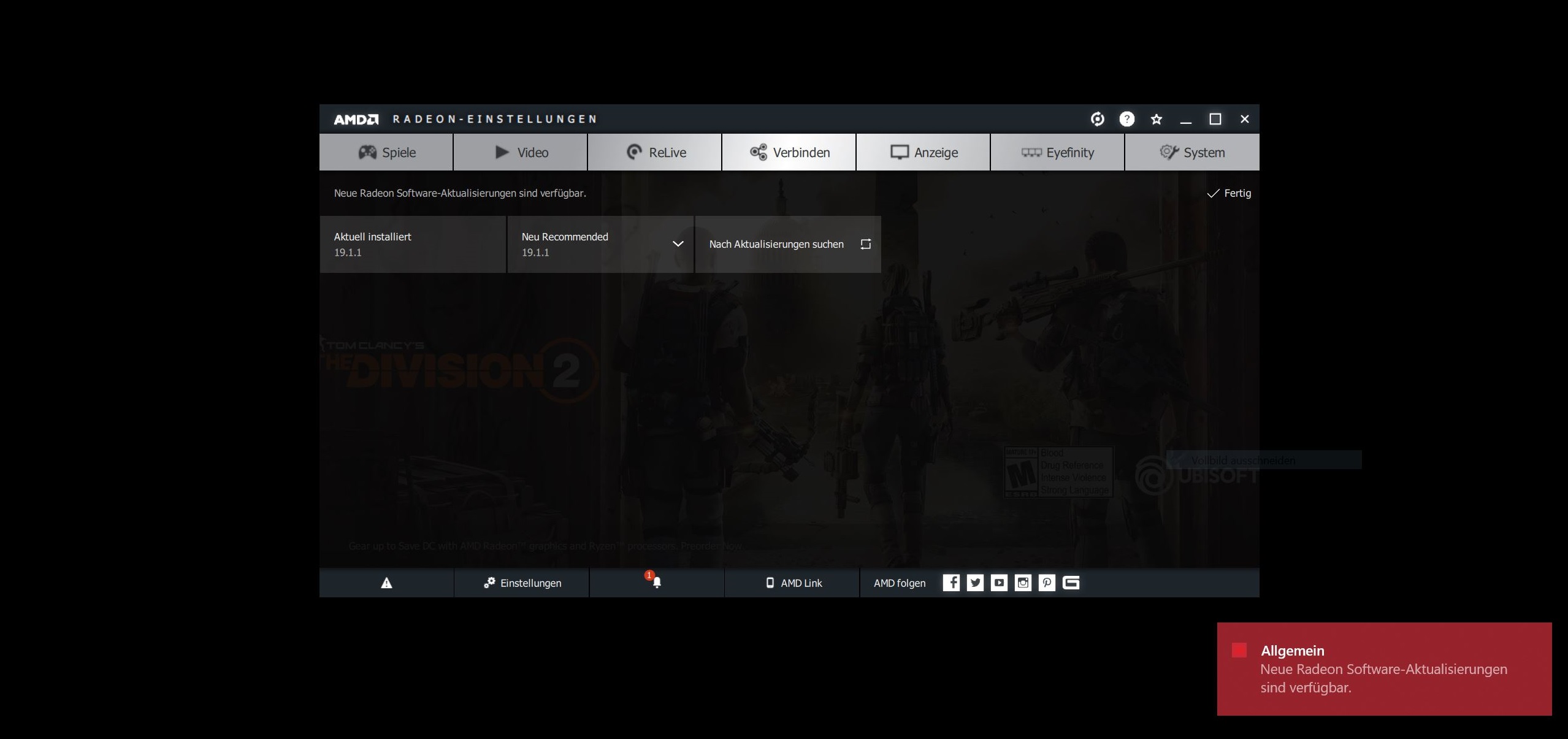
Task: Open notifications bell with red badge
Action: [656, 582]
